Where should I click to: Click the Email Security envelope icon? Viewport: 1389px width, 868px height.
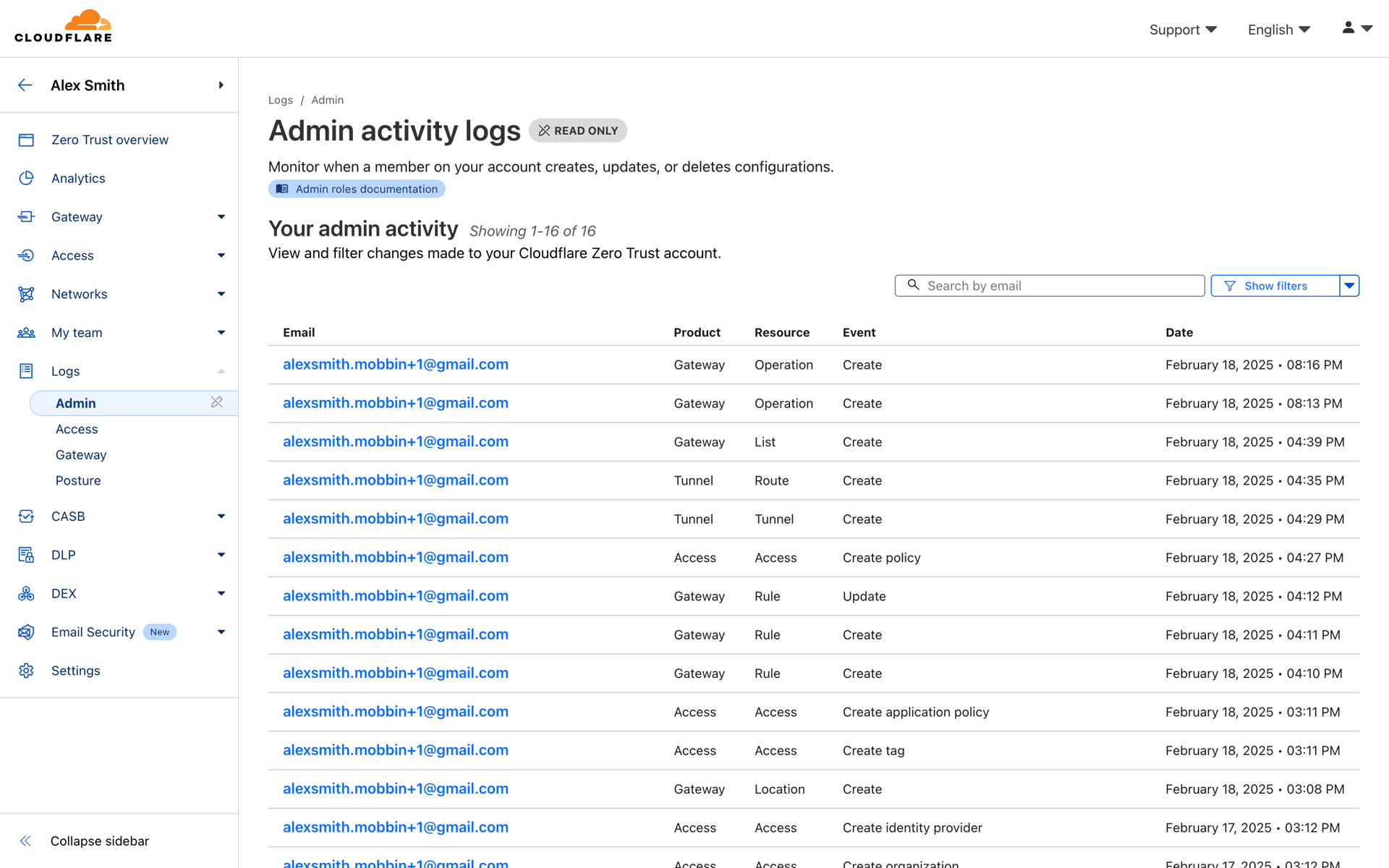point(26,631)
